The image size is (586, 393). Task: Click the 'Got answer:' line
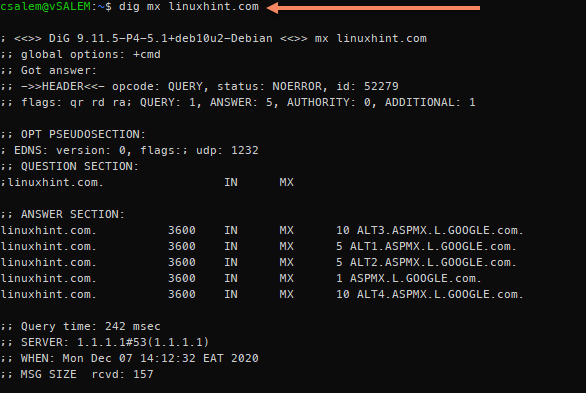(x=59, y=70)
